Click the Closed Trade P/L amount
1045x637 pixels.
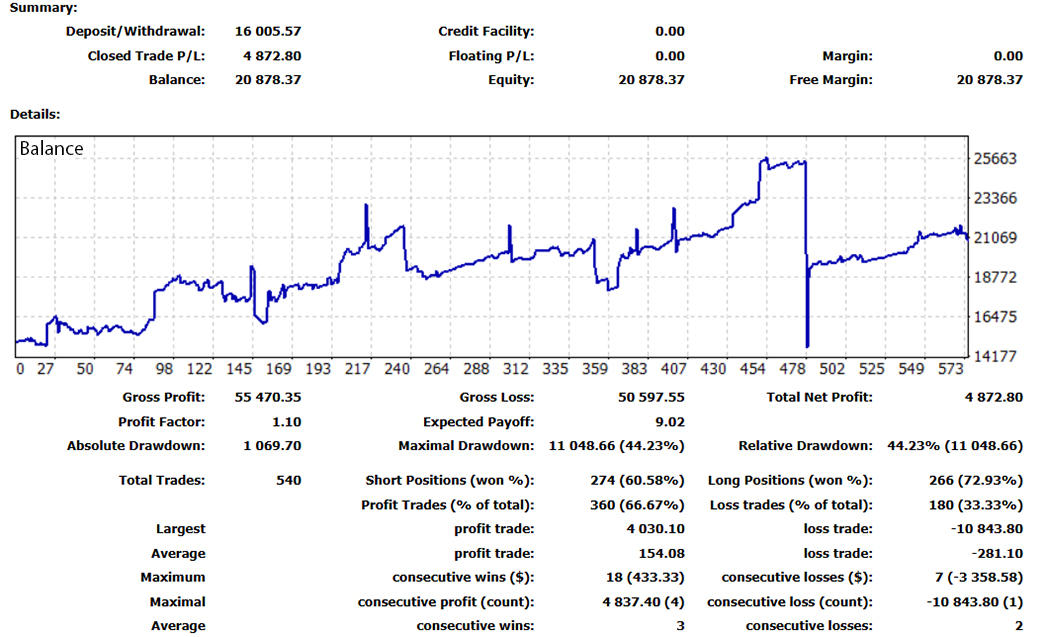click(x=273, y=56)
